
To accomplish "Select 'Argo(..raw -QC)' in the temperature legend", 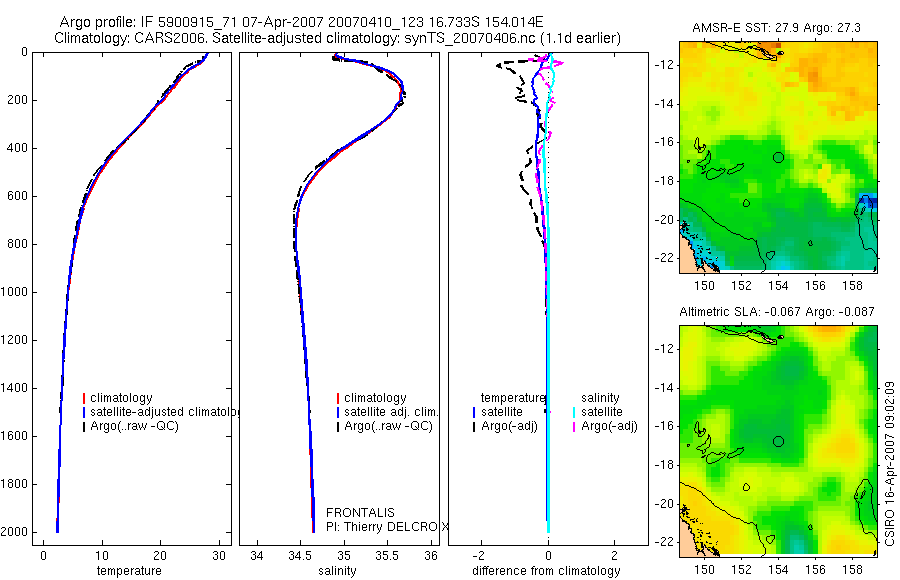I will (x=134, y=427).
